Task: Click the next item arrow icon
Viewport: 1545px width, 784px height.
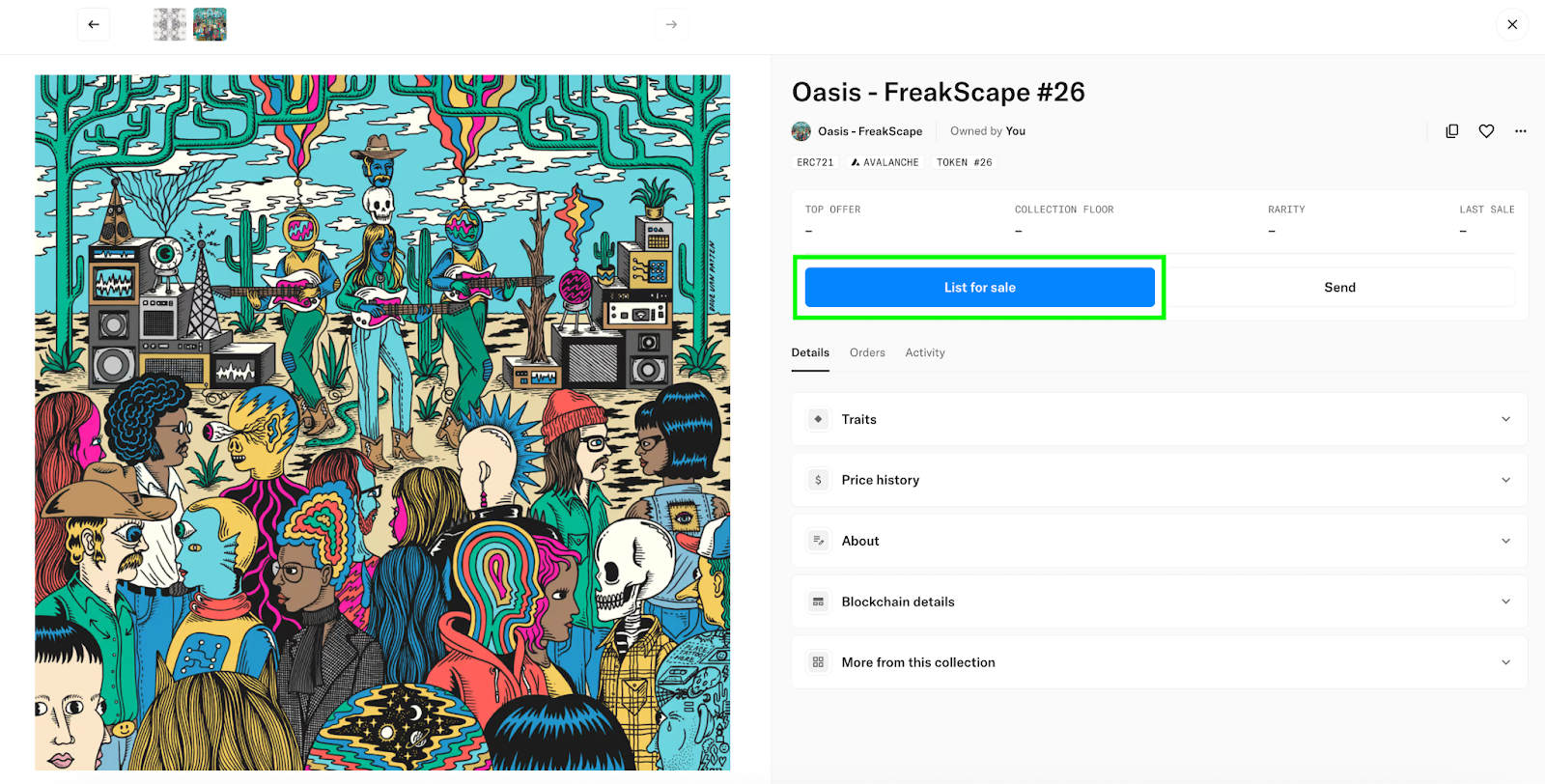Action: point(671,24)
